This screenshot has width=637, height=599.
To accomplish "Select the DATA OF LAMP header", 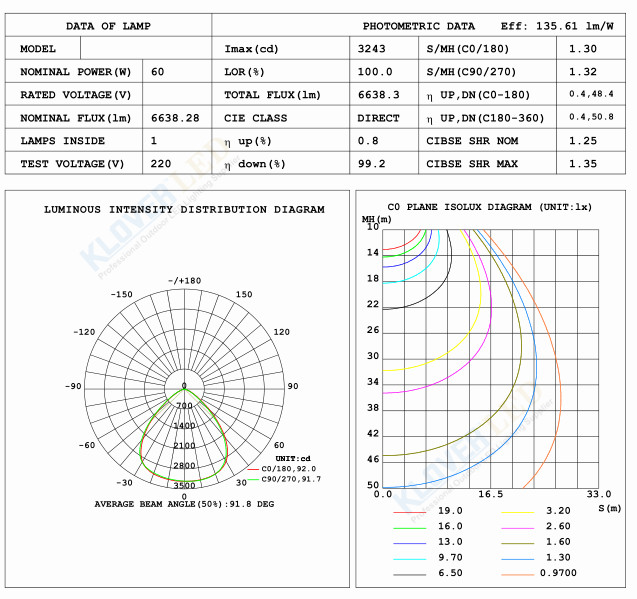I will click(x=108, y=26).
